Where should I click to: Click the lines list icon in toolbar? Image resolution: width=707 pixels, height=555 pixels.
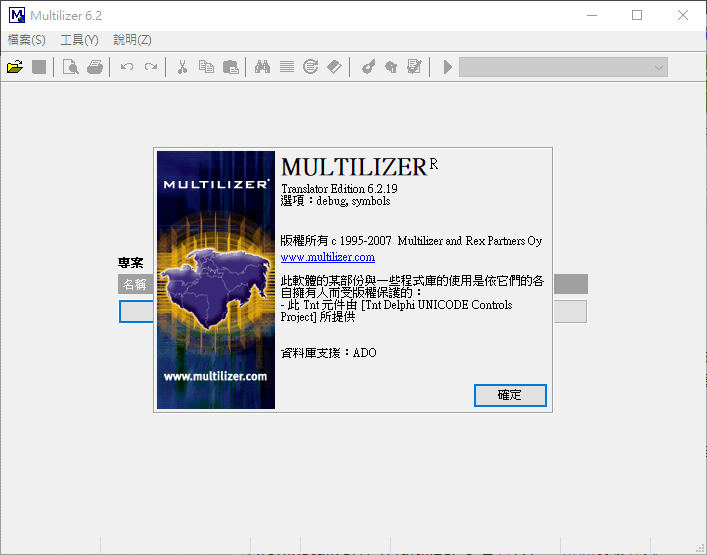point(287,67)
